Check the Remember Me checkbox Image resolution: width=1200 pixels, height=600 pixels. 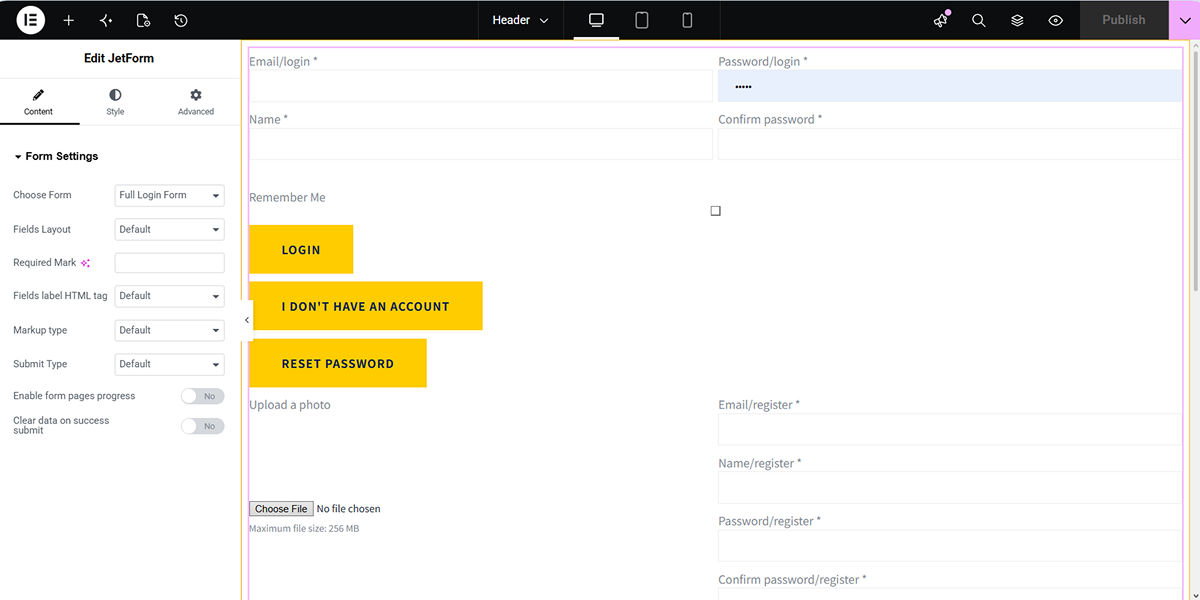pyautogui.click(x=715, y=211)
